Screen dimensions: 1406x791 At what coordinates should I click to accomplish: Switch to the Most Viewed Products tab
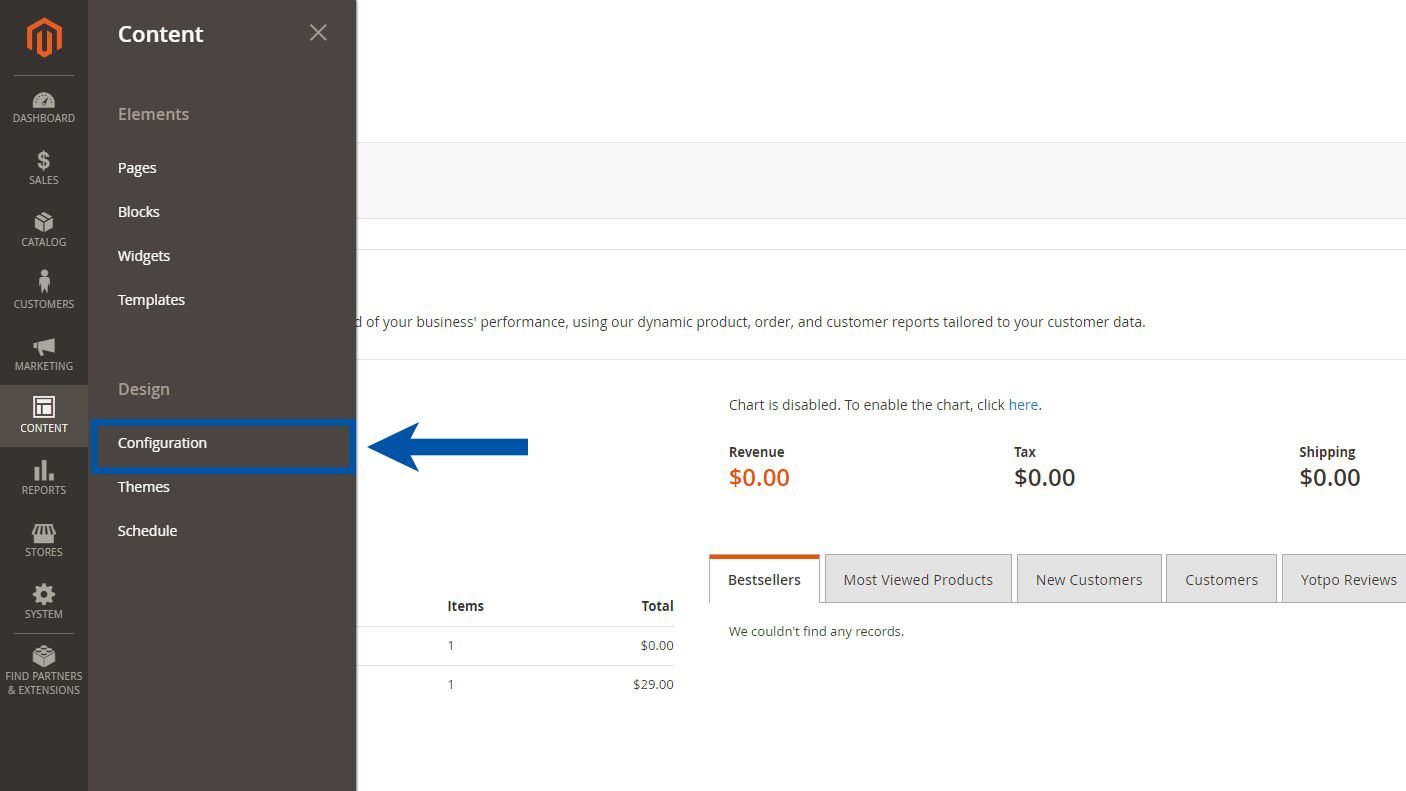[918, 578]
